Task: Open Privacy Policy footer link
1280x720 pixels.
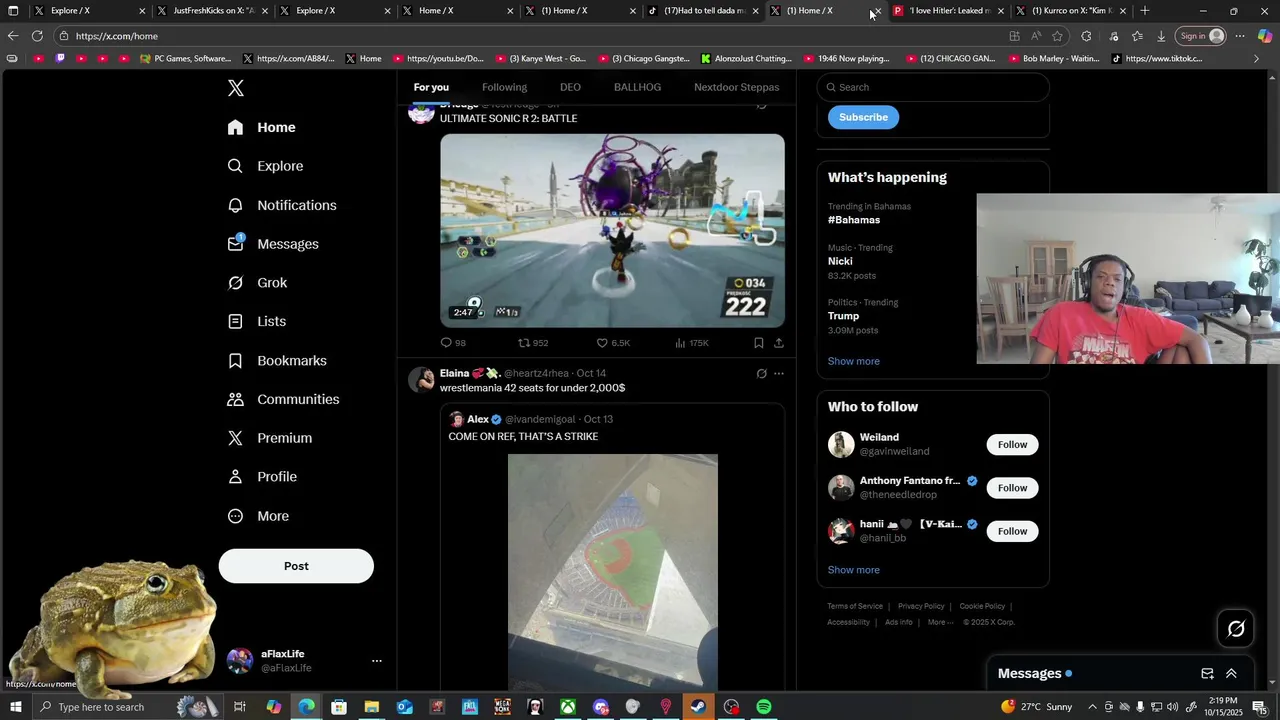Action: tap(921, 606)
